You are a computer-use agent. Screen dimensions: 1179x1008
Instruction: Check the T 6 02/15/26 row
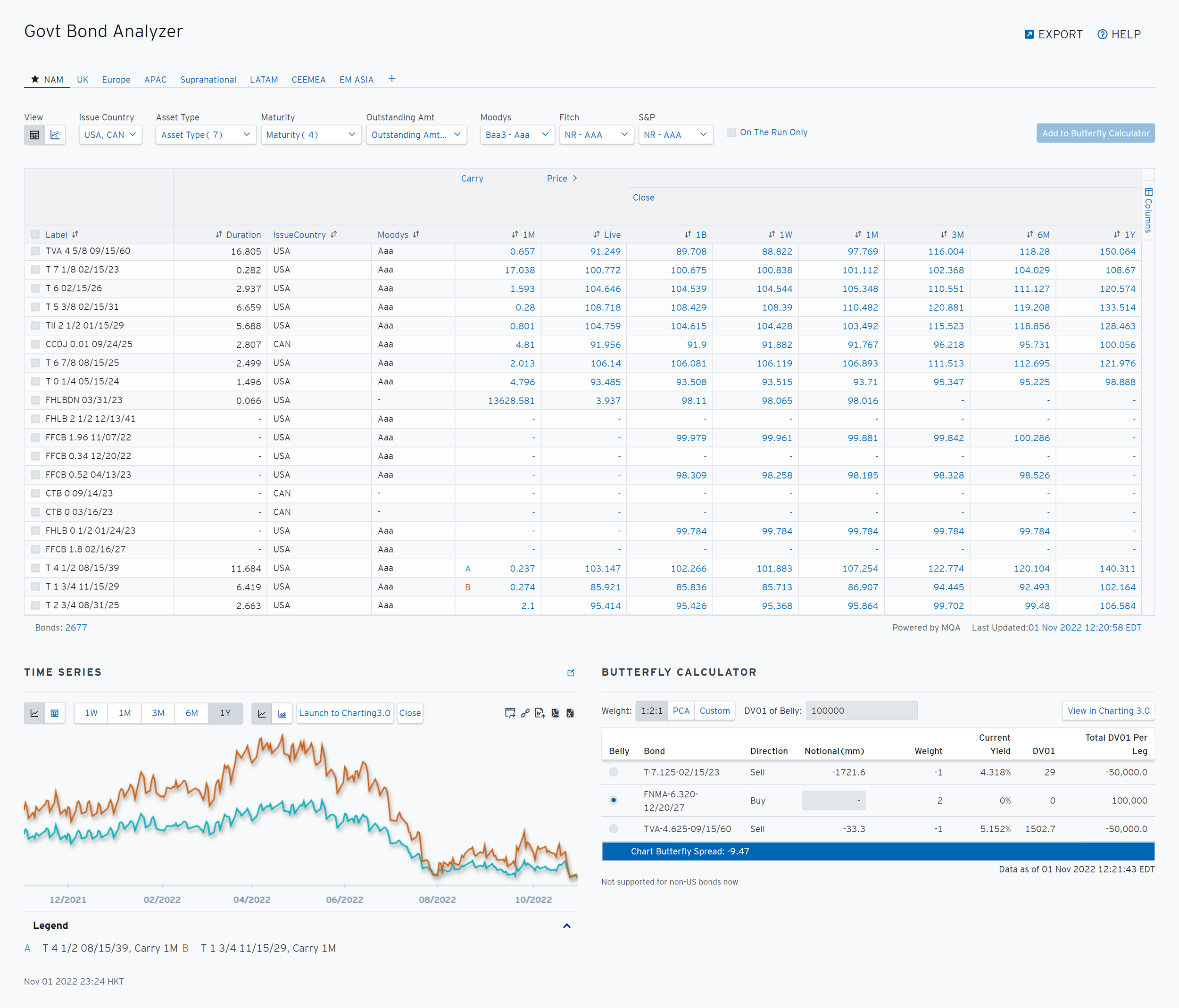click(x=35, y=289)
